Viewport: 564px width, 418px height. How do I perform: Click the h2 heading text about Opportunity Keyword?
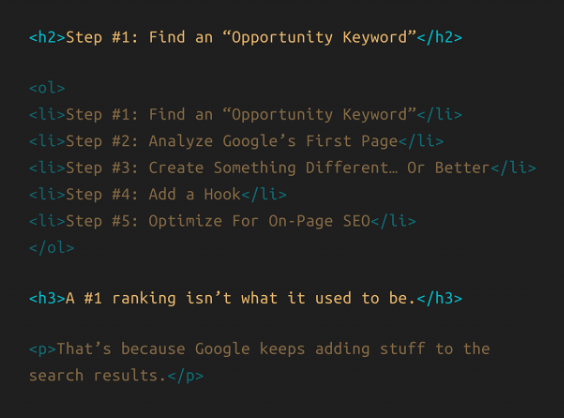[x=241, y=38]
